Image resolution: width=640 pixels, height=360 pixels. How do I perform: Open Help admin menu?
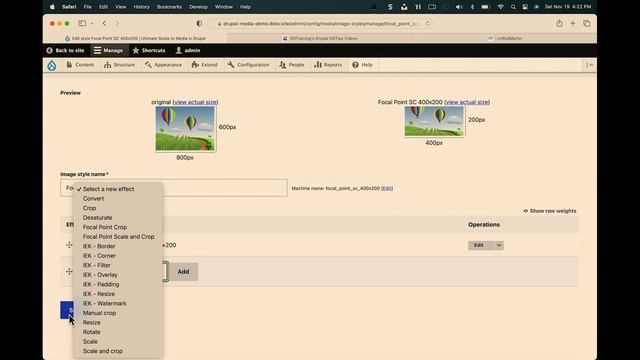(x=362, y=65)
